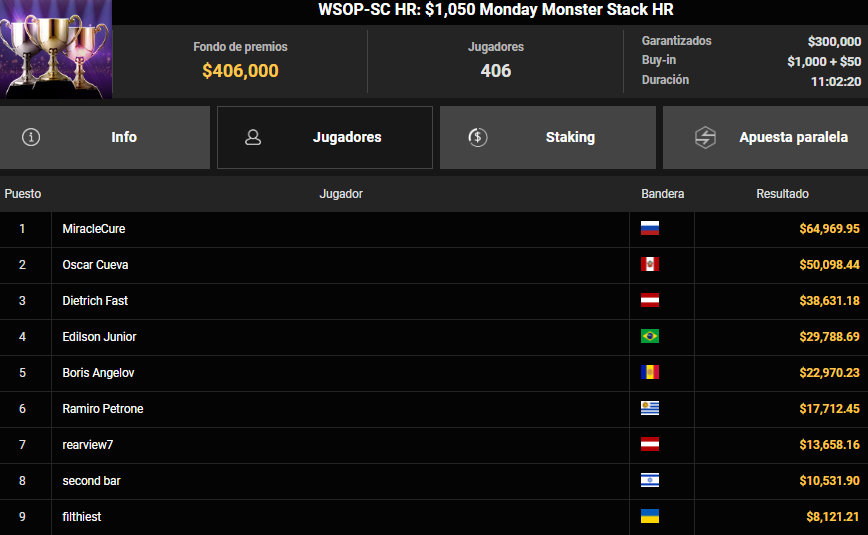The image size is (868, 535).
Task: Click the Uruguay flag for Ramiro Petrone
Action: coord(650,408)
